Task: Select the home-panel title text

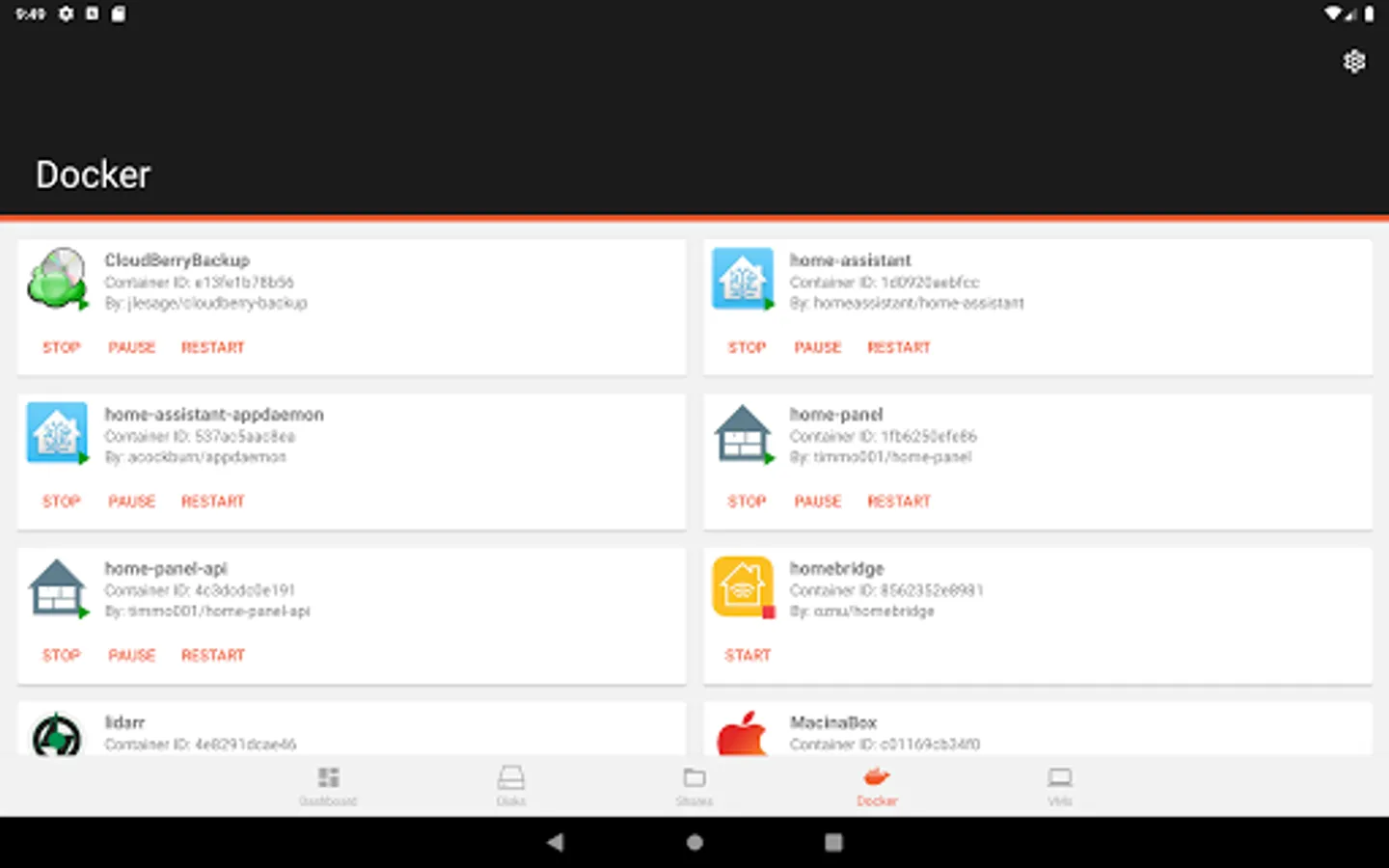Action: (x=836, y=415)
